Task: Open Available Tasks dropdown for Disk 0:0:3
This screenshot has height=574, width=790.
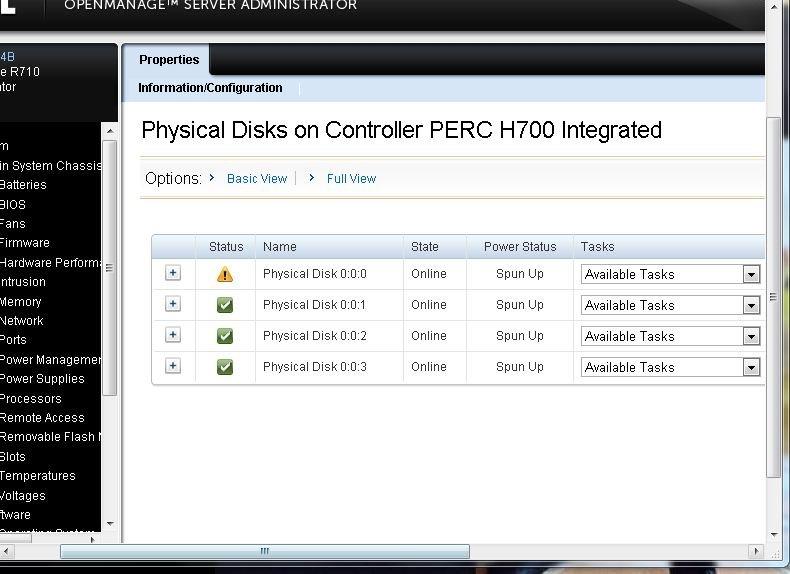Action: point(670,367)
